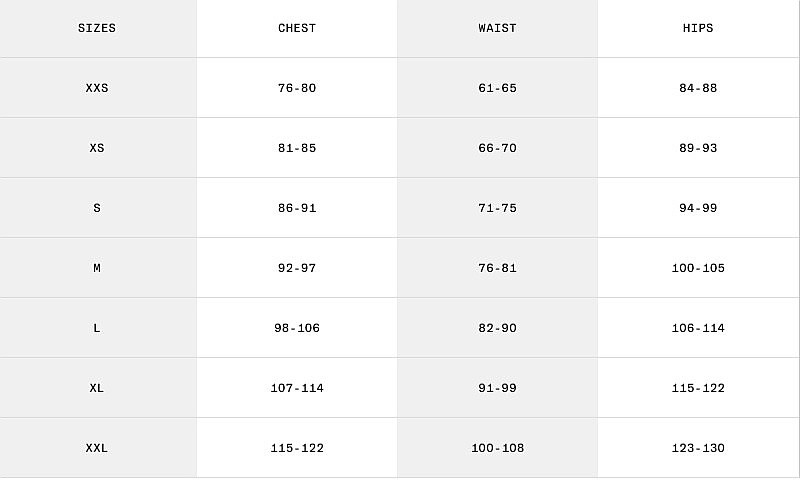The image size is (802, 484).
Task: Click the WAIST column header
Action: (x=497, y=28)
